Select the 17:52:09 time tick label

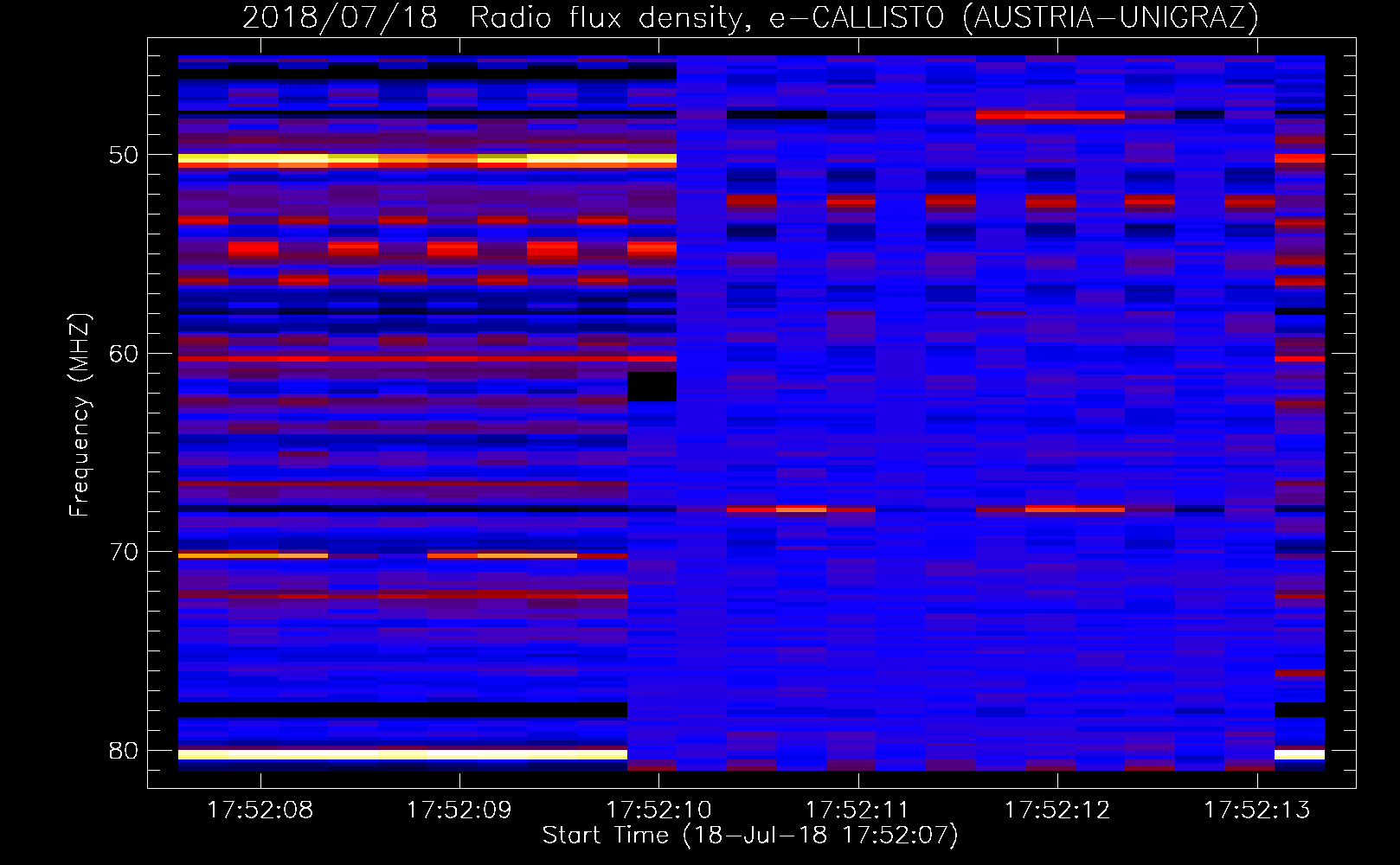pyautogui.click(x=459, y=810)
